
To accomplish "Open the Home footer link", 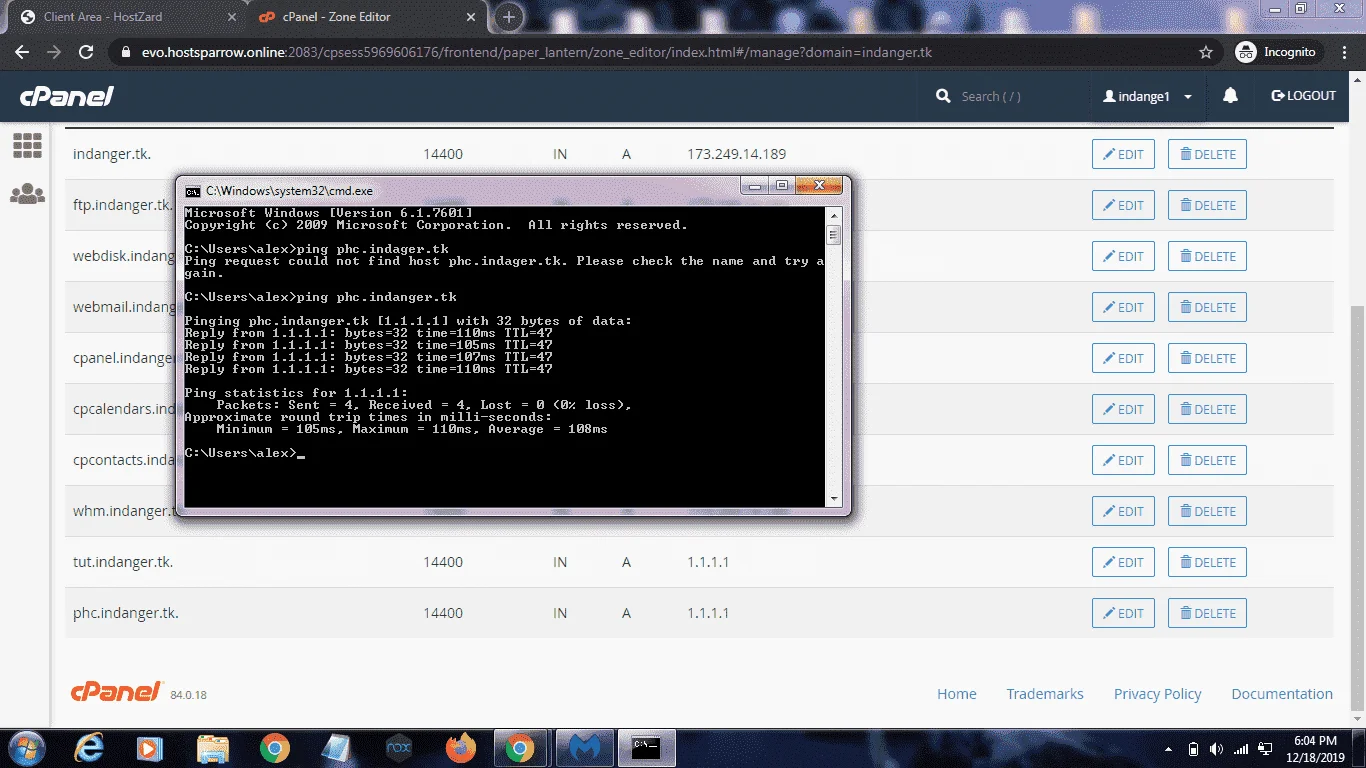I will click(x=956, y=693).
